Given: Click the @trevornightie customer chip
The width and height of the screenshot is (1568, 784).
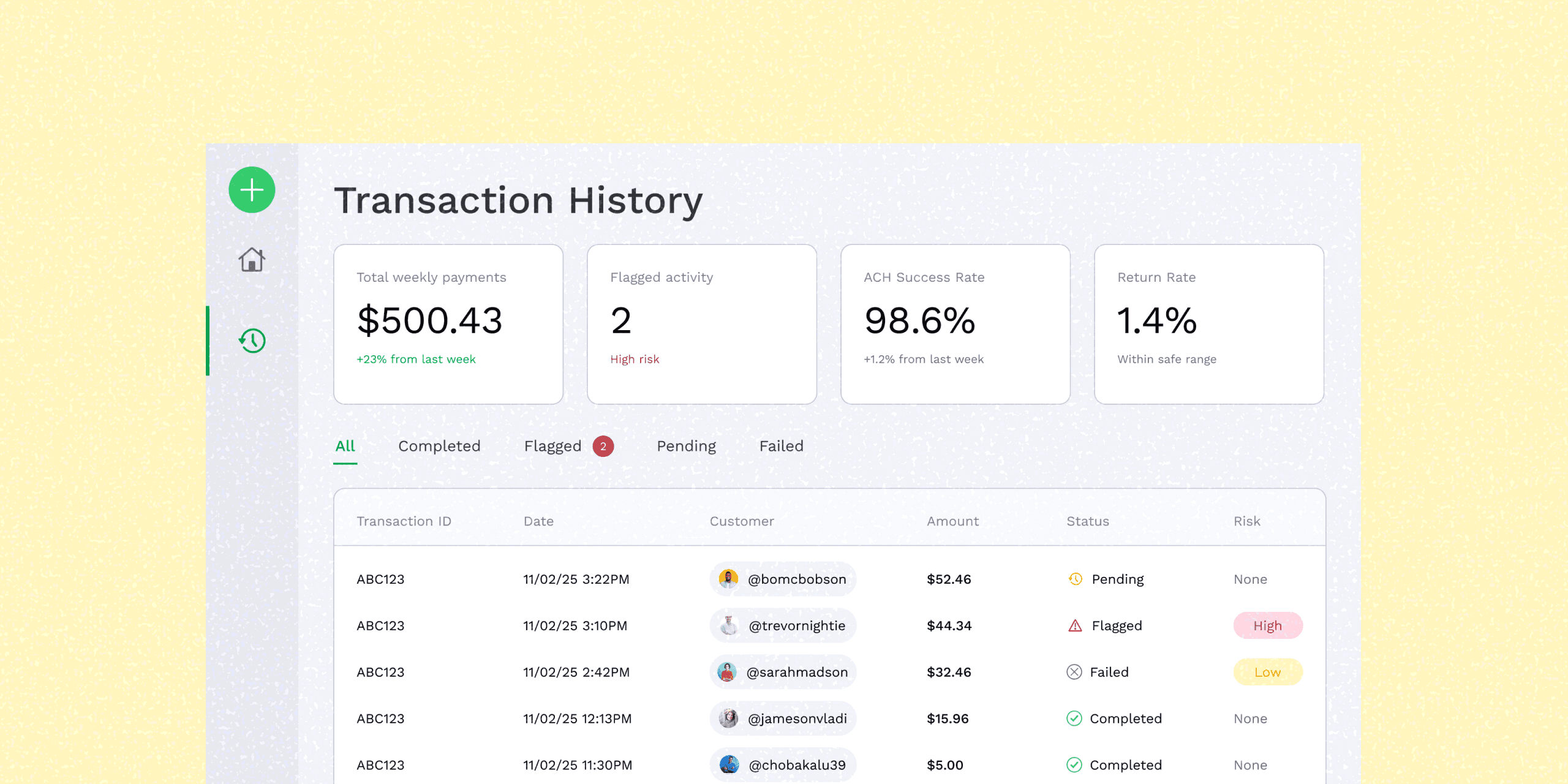Looking at the screenshot, I should 783,625.
